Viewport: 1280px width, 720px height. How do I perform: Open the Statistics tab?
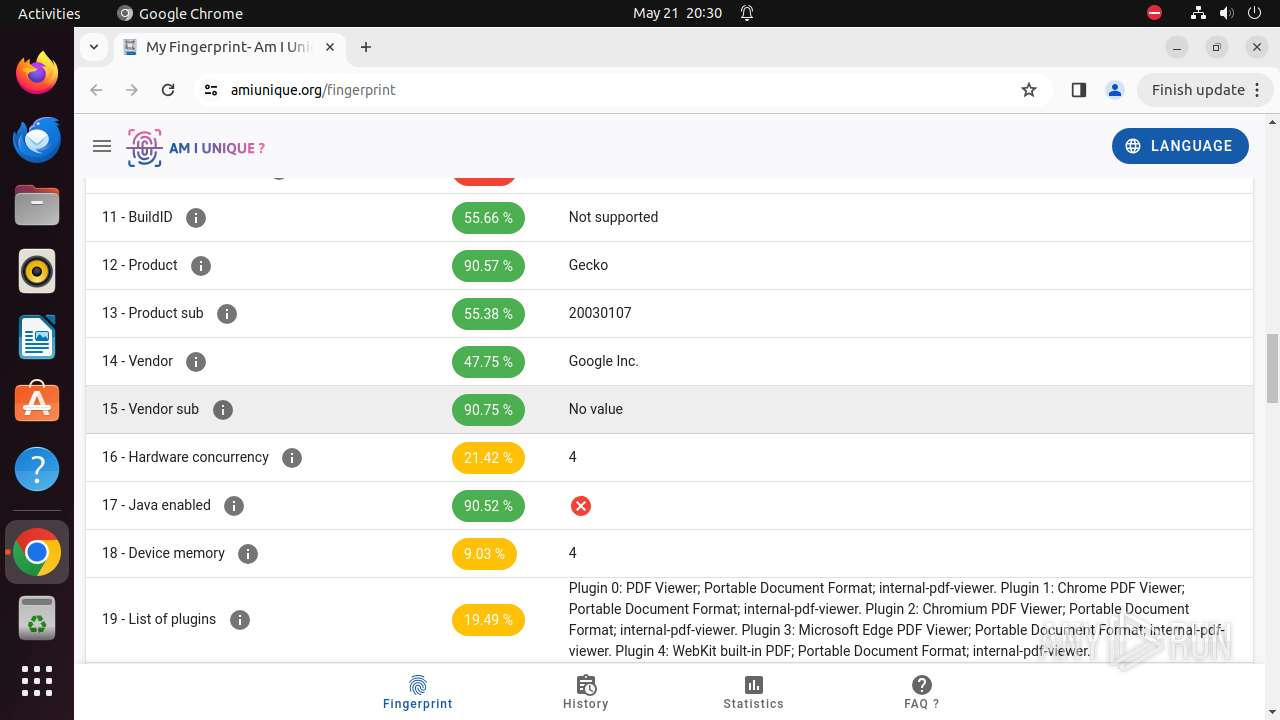coord(753,692)
